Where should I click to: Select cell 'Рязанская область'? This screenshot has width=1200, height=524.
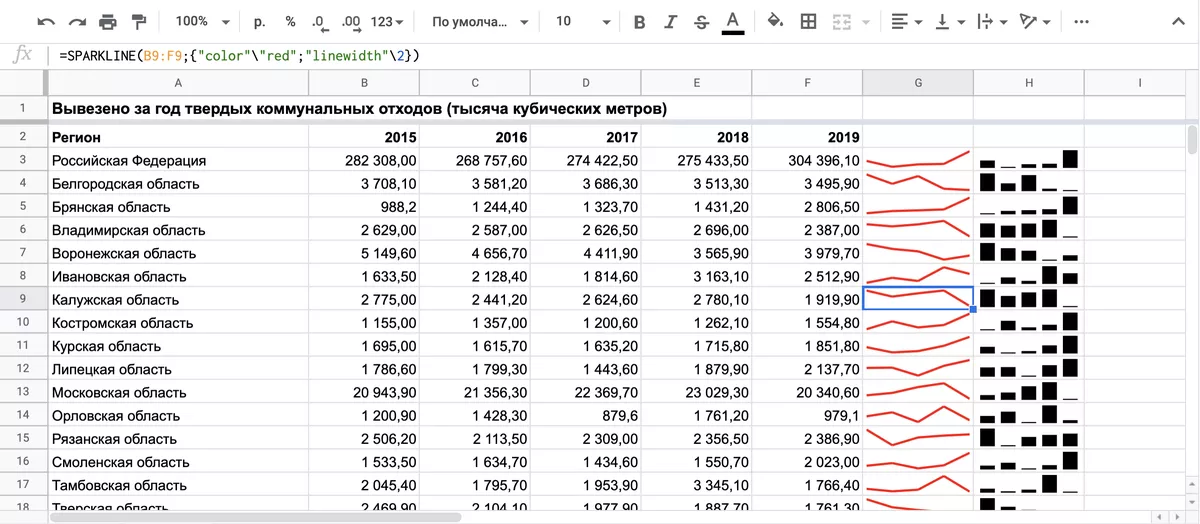point(178,438)
